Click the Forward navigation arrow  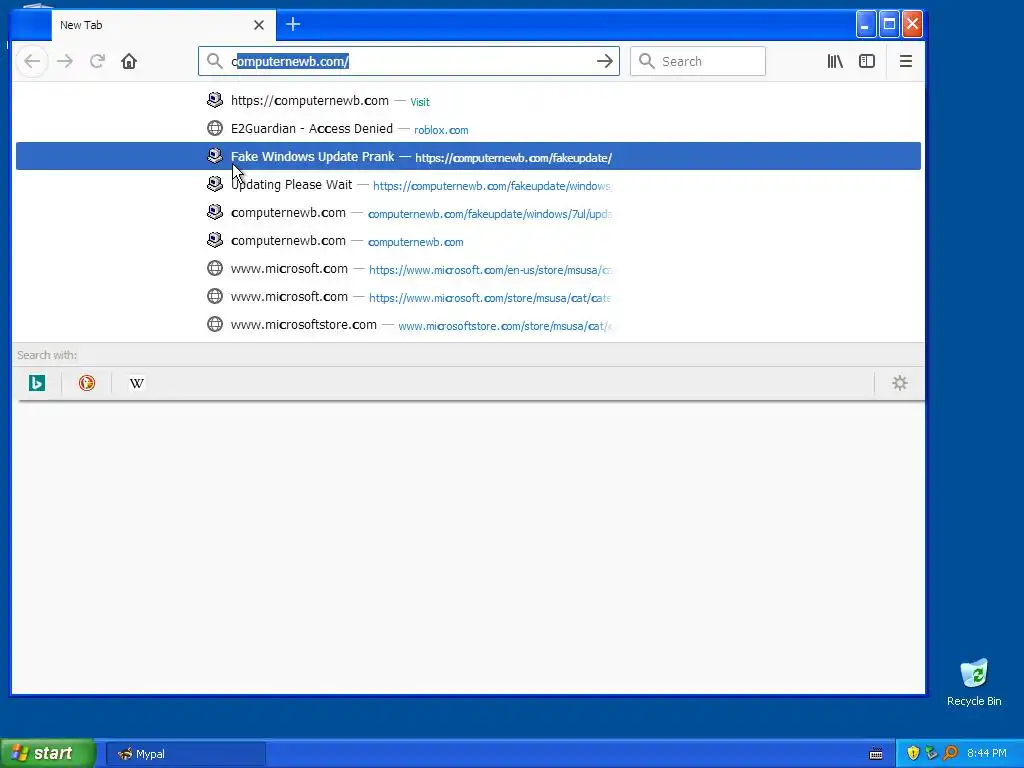pos(65,61)
